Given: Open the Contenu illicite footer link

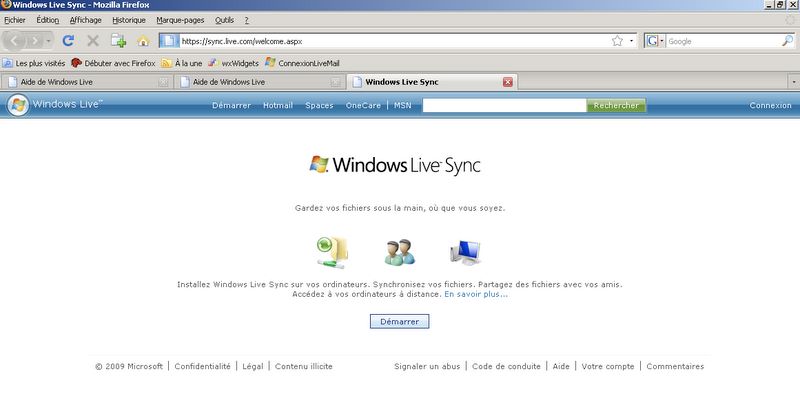Looking at the screenshot, I should pyautogui.click(x=304, y=366).
